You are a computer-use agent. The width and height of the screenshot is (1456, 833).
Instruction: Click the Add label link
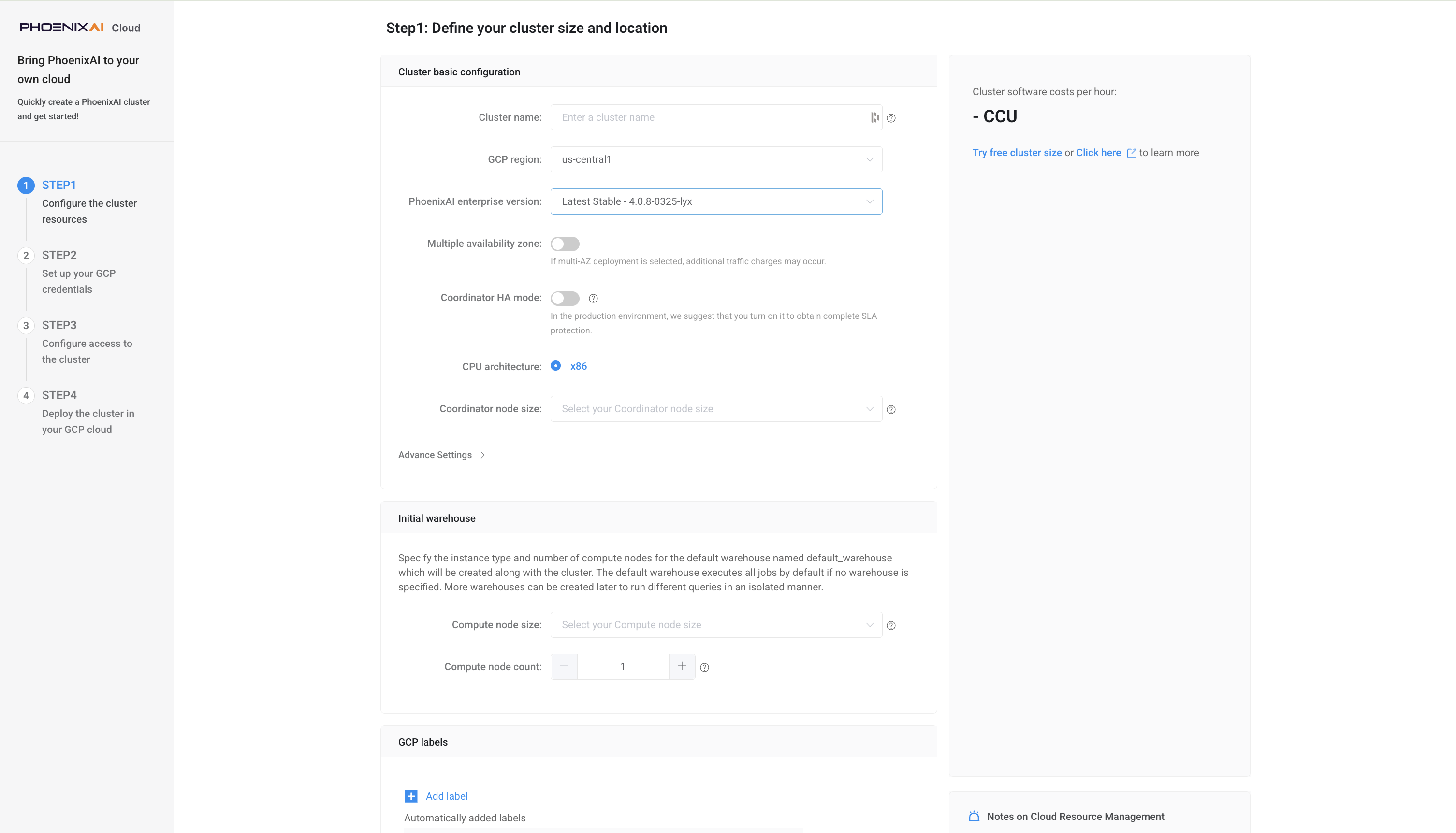point(446,796)
